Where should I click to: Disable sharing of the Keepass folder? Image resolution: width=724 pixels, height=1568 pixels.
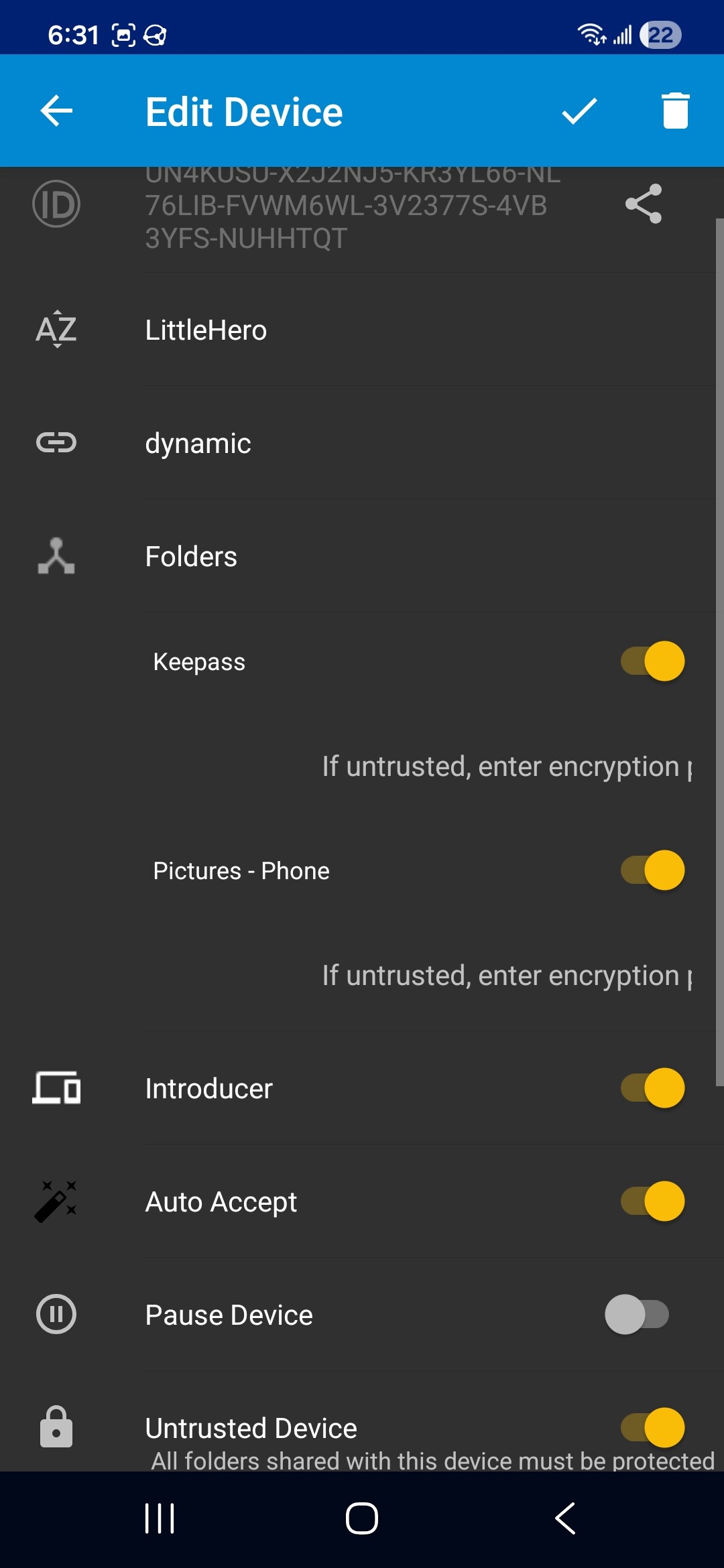click(652, 661)
